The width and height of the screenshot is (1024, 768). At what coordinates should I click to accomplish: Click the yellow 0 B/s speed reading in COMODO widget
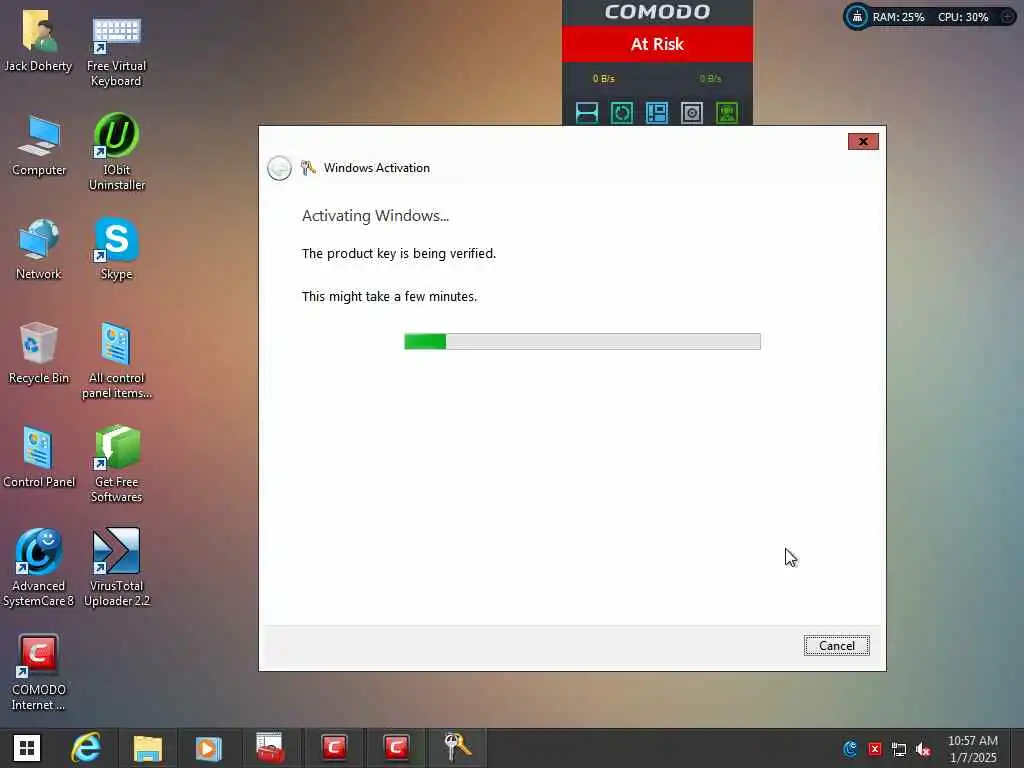coord(603,78)
